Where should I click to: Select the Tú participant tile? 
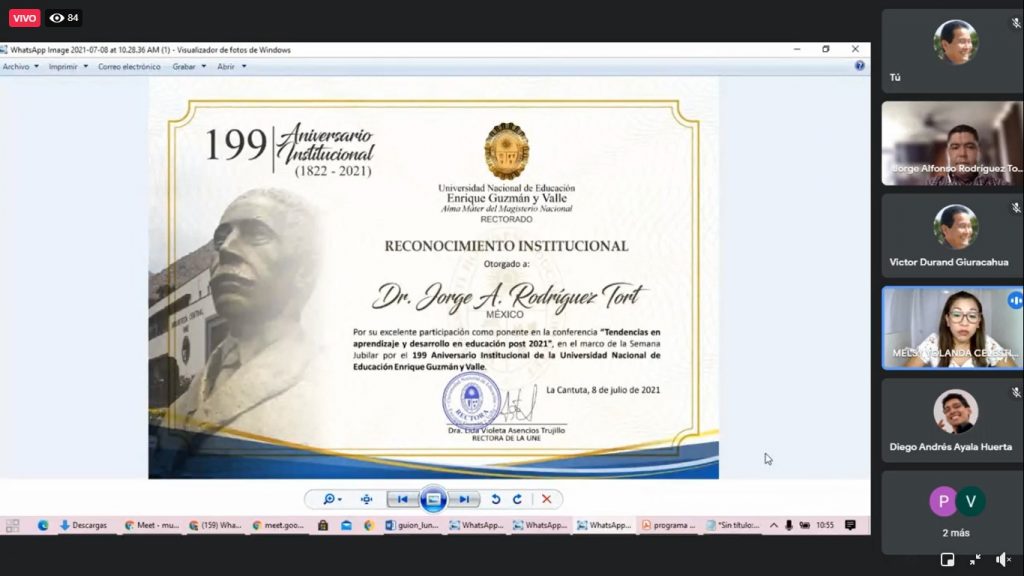[x=952, y=51]
